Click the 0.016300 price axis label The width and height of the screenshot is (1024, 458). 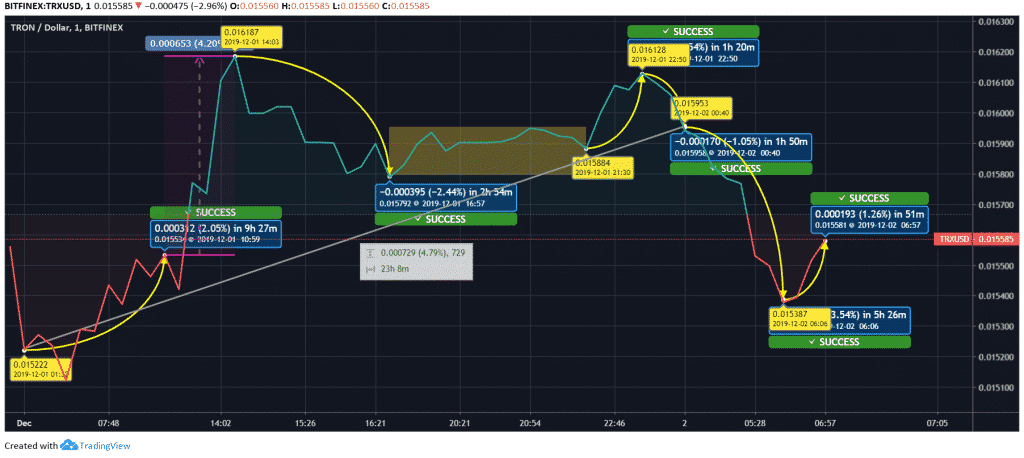pyautogui.click(x=997, y=22)
